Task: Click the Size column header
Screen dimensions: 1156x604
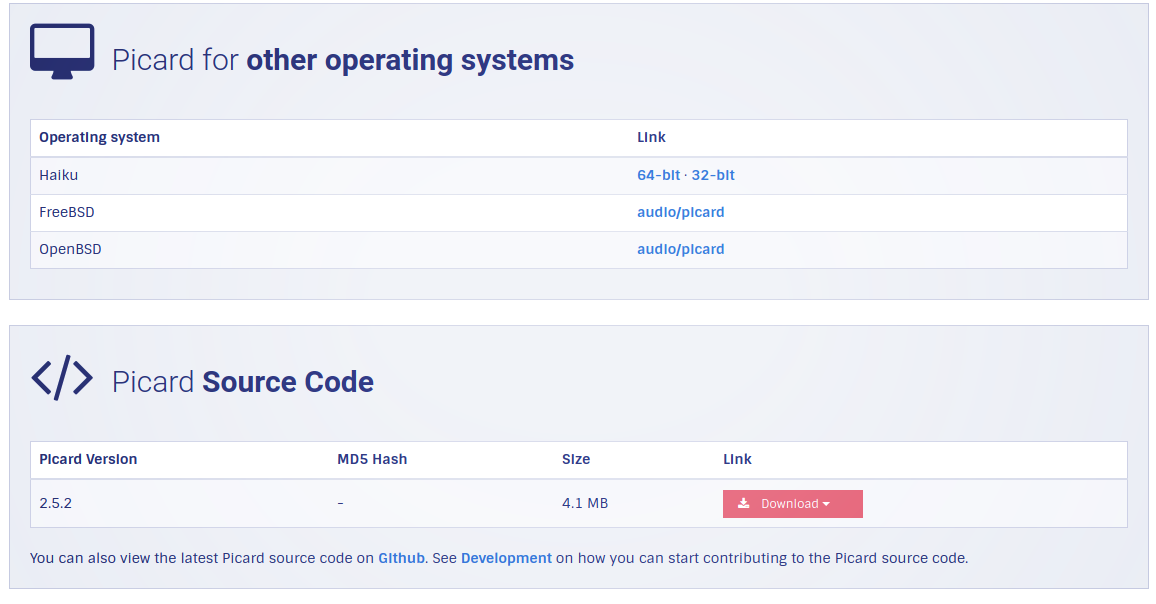Action: [x=576, y=459]
